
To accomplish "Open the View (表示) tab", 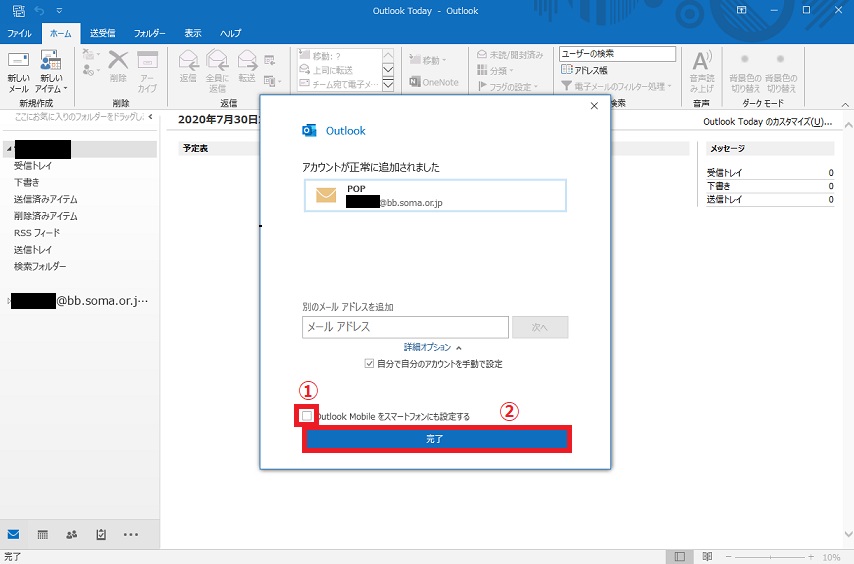I will click(192, 33).
